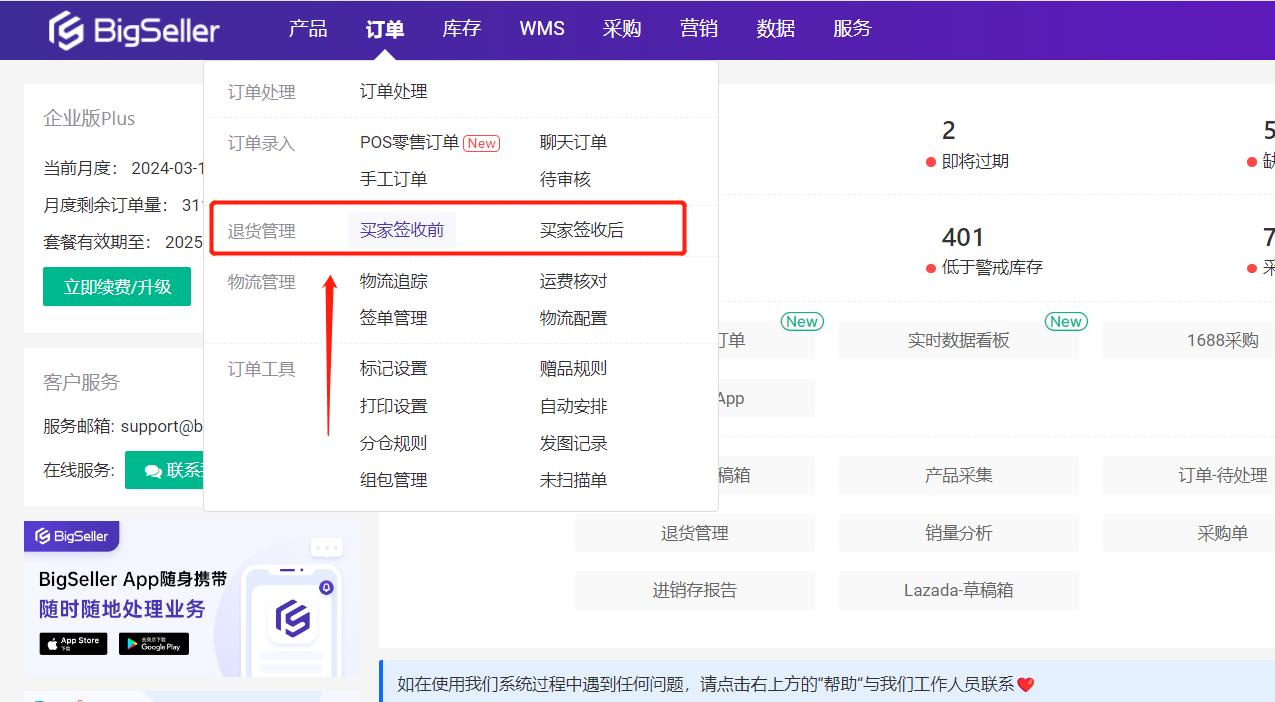
Task: Click the BigSeller App promo banner
Action: pyautogui.click(x=191, y=598)
